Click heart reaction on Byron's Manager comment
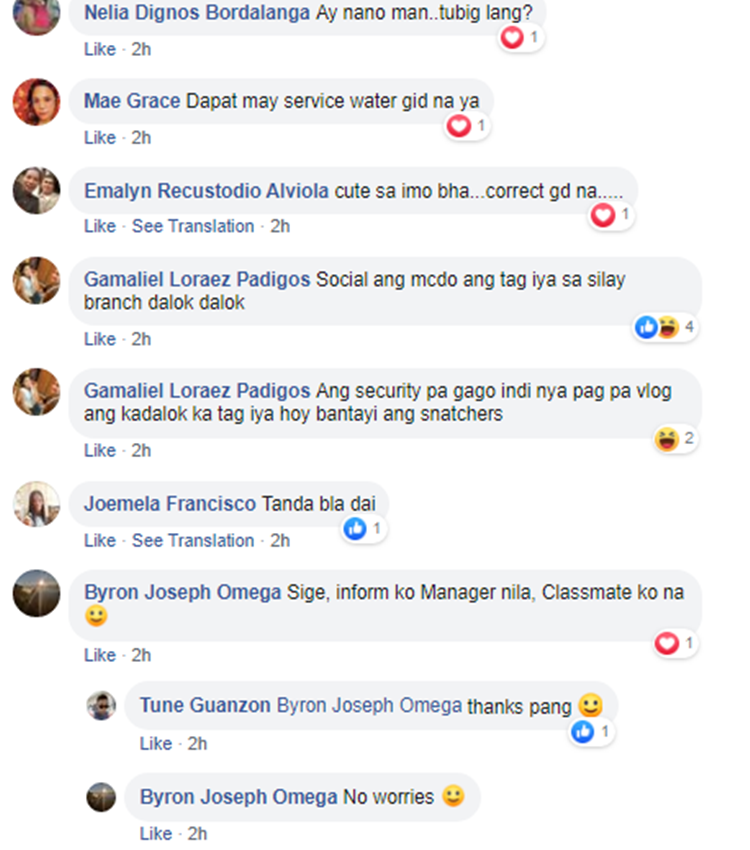 [667, 643]
